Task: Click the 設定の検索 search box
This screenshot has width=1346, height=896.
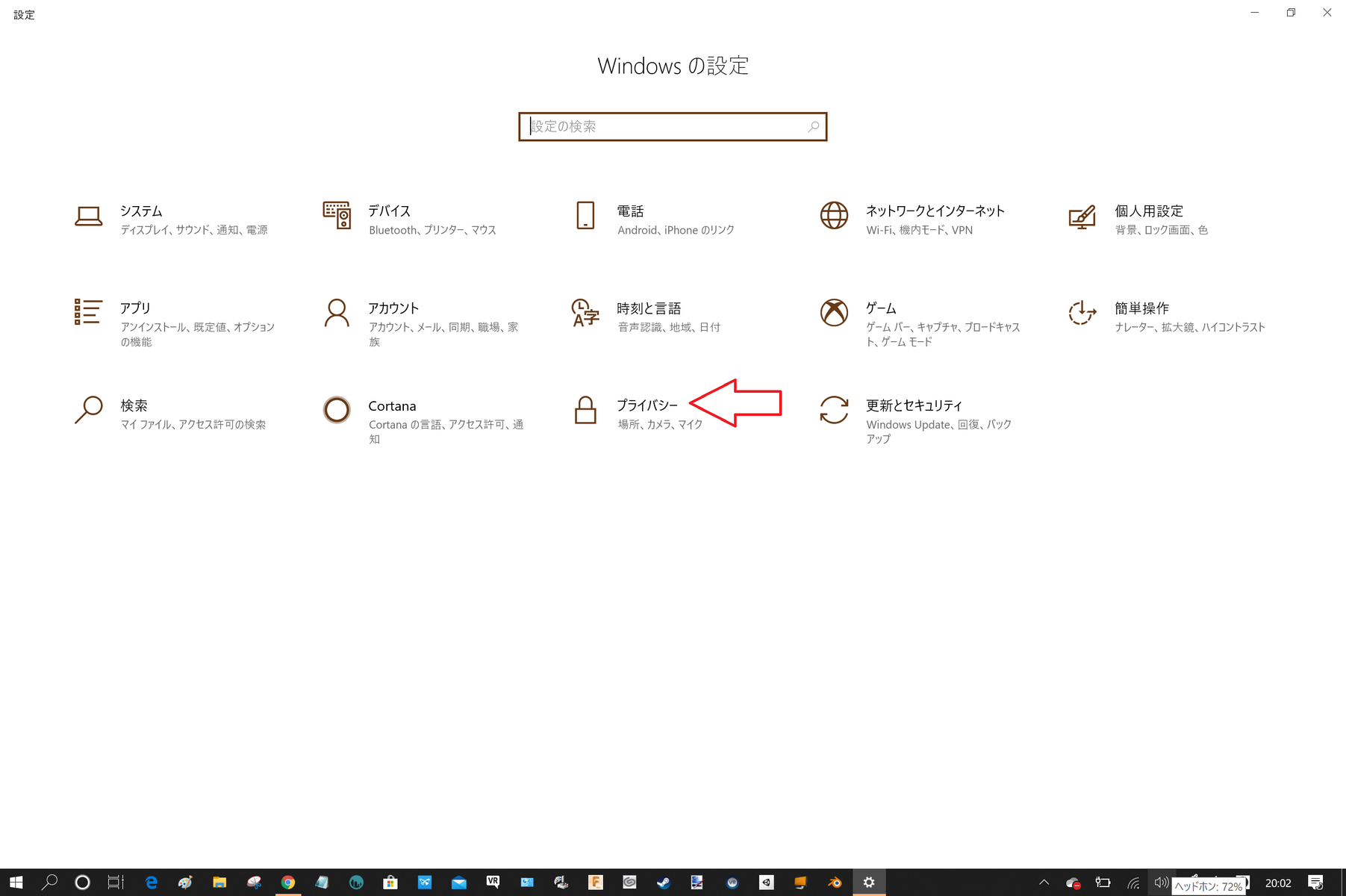Action: [x=673, y=127]
